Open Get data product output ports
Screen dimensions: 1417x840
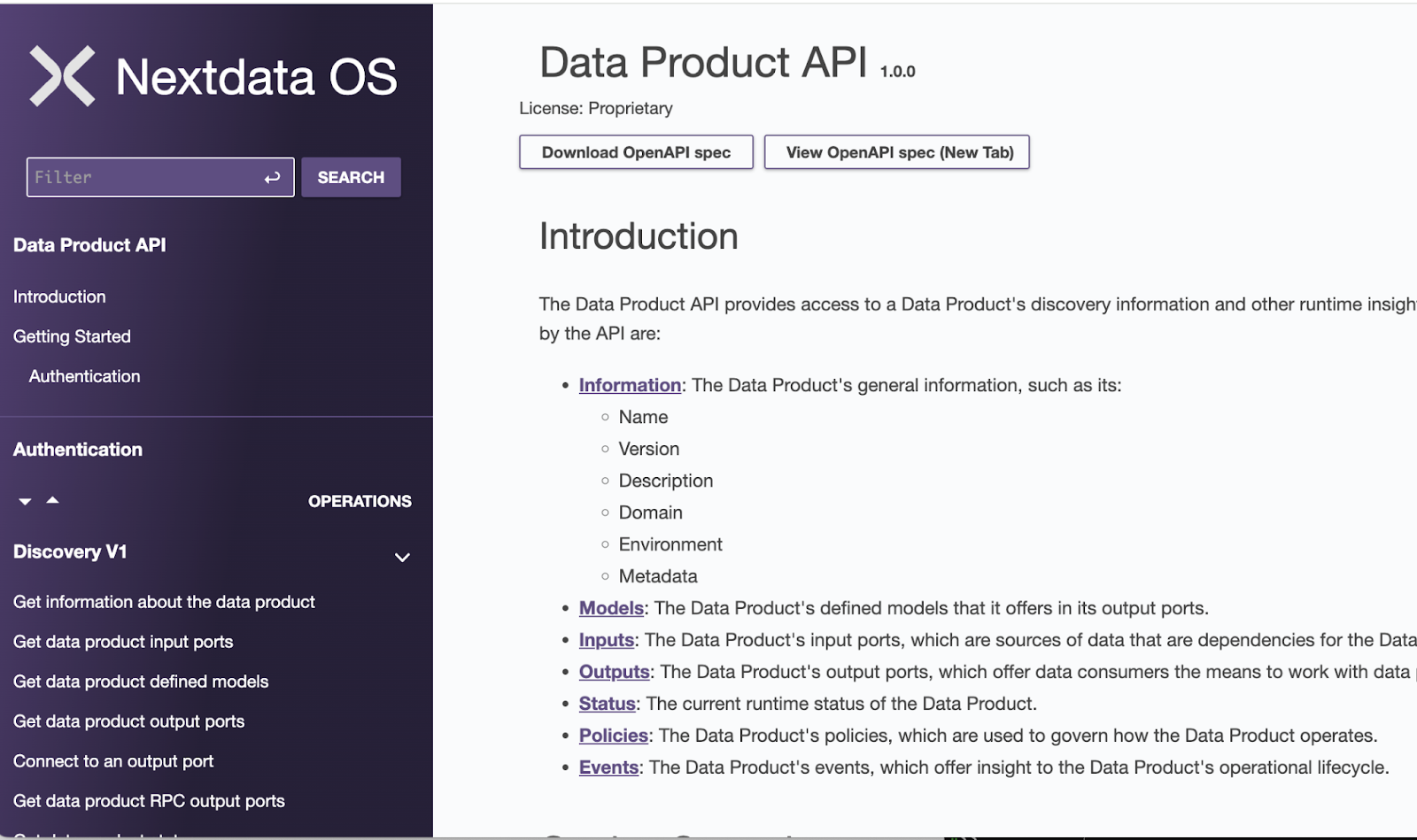click(128, 721)
